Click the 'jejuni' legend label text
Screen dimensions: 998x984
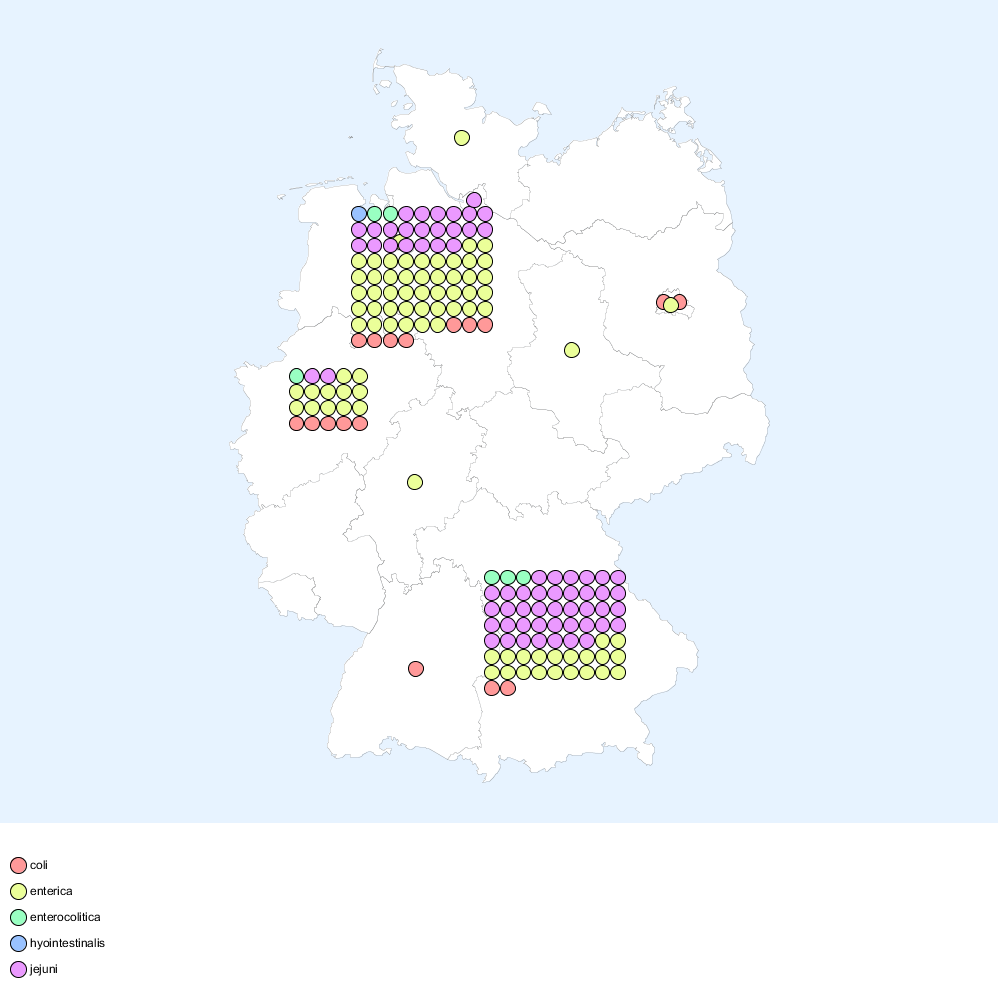(x=44, y=969)
